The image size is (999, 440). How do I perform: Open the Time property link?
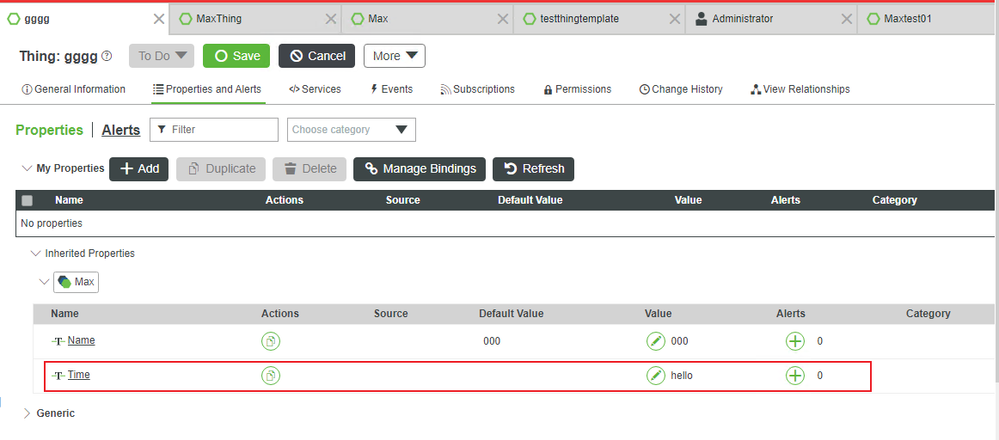point(79,375)
